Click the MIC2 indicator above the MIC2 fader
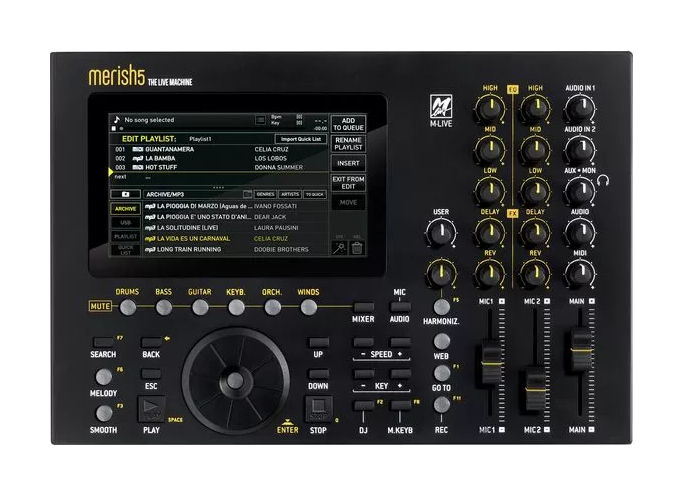 [547, 301]
